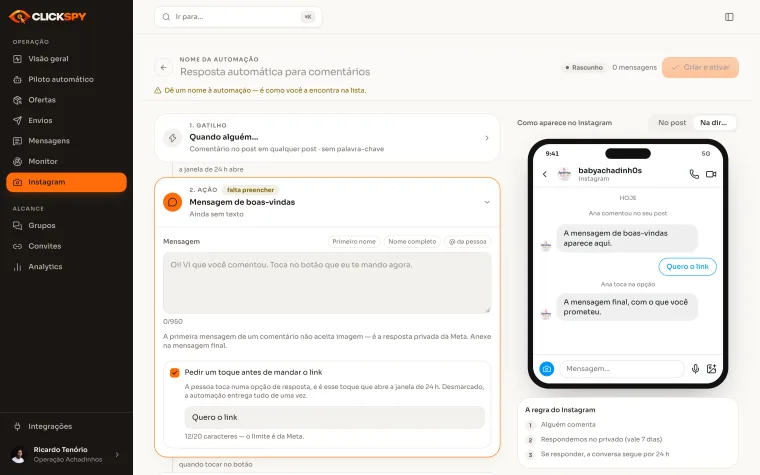
Task: Click the Analytics bar chart icon
Action: (x=17, y=267)
